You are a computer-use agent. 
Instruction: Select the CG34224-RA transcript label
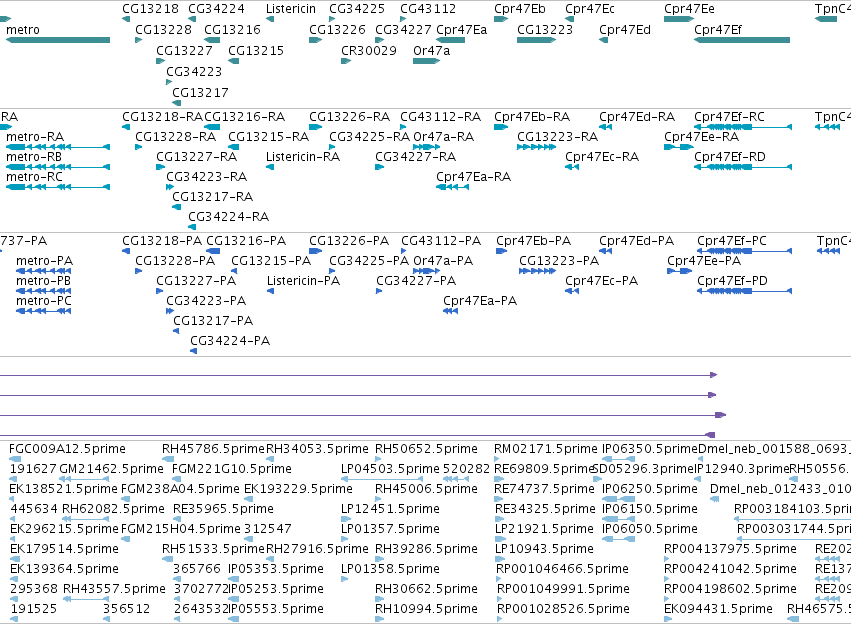pos(229,217)
